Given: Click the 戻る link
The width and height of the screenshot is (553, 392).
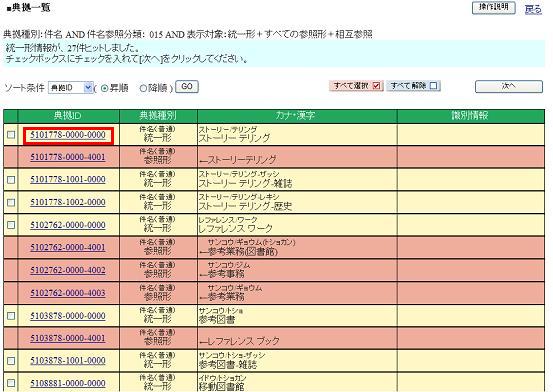Looking at the screenshot, I should click(533, 9).
